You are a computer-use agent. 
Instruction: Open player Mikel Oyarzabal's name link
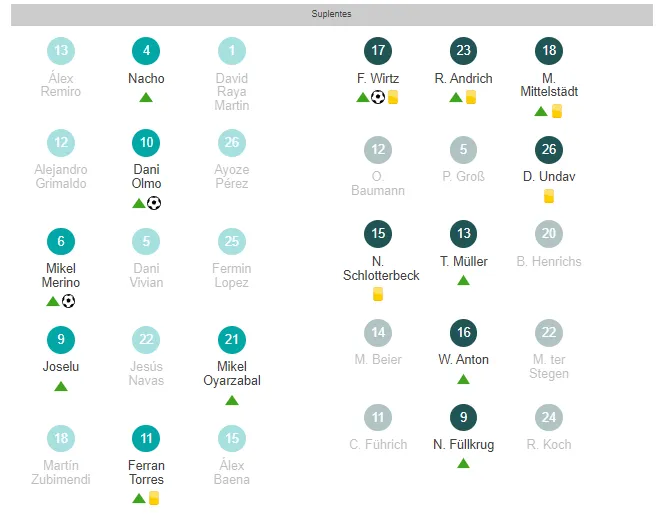point(232,373)
